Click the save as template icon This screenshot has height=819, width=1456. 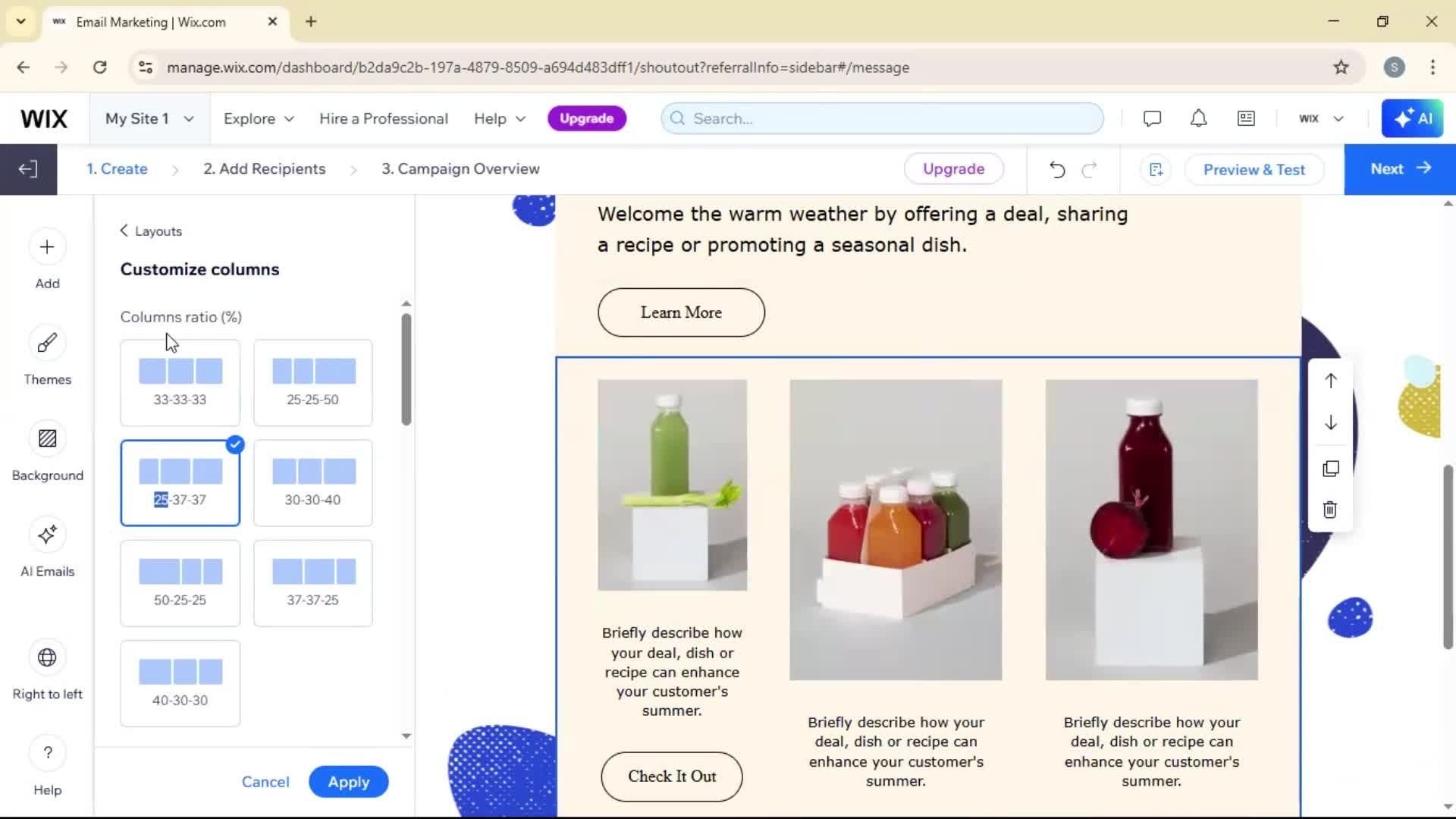pyautogui.click(x=1156, y=169)
